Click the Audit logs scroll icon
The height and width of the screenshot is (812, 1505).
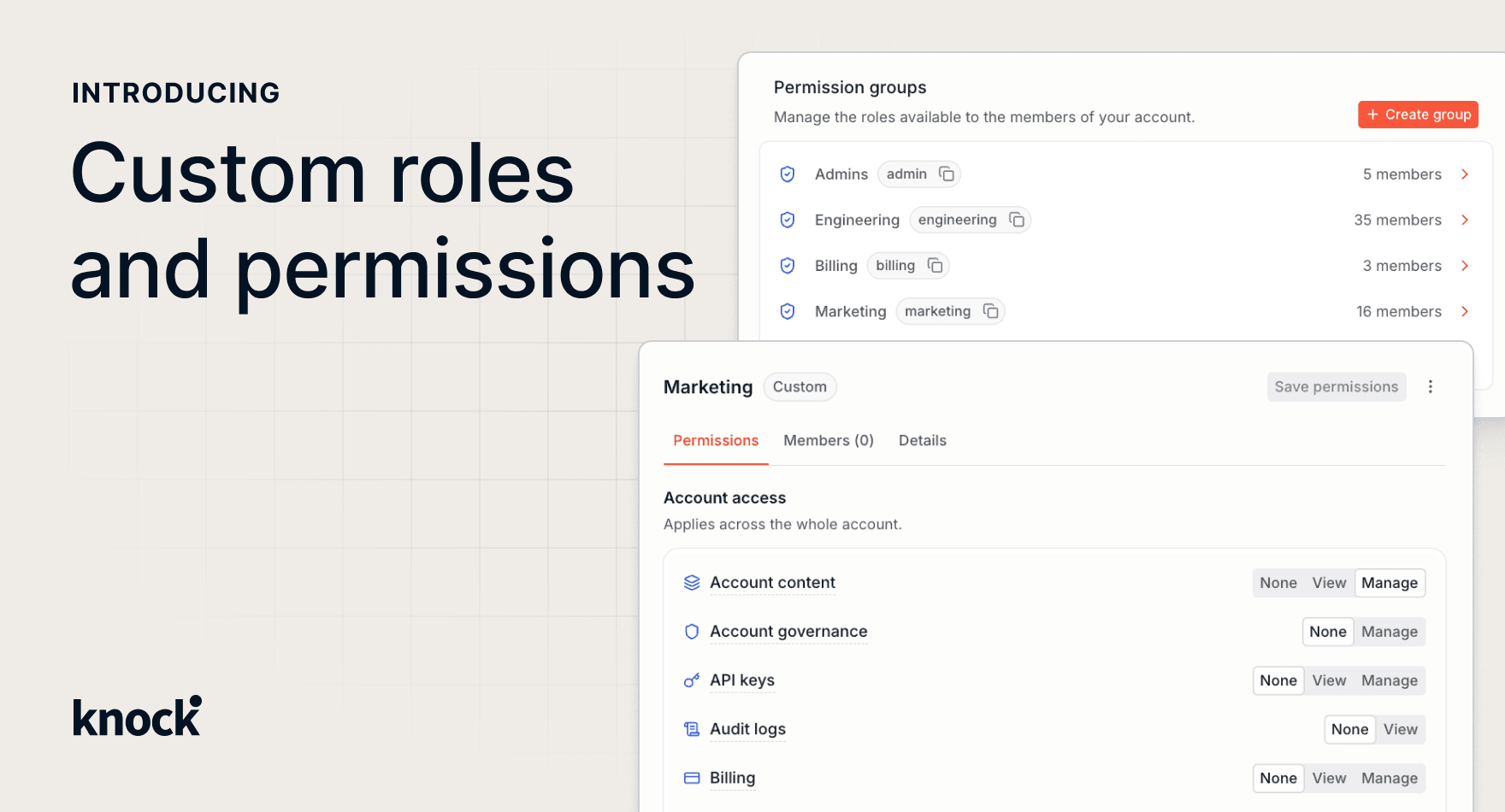[x=692, y=729]
